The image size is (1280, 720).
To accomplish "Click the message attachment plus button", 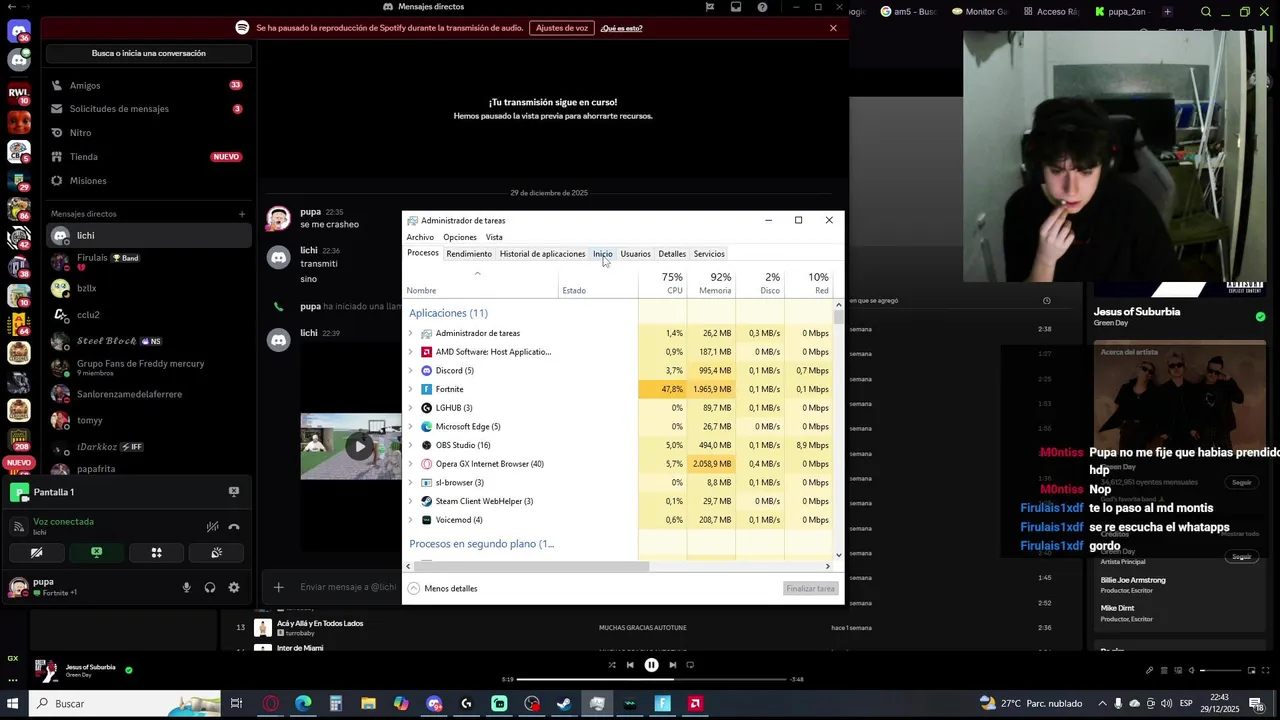I will [279, 587].
